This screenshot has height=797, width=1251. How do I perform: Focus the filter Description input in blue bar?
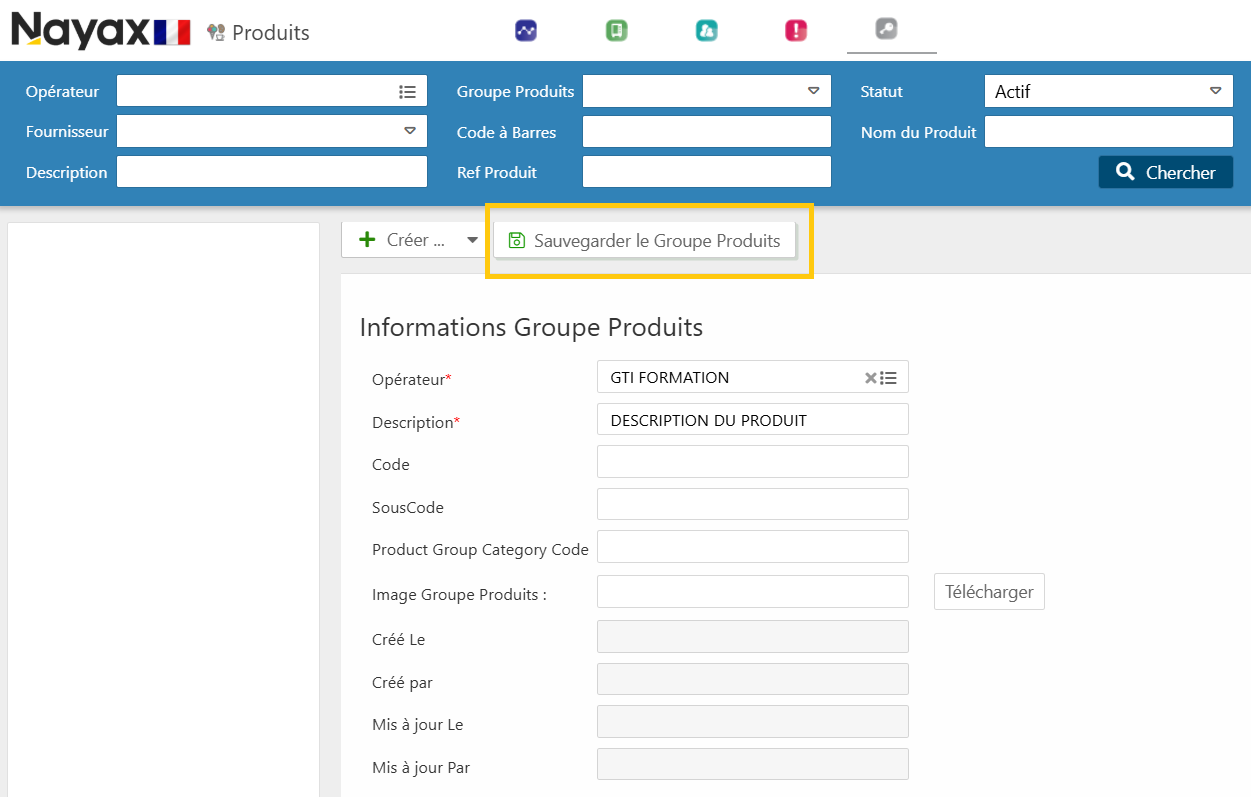coord(272,172)
